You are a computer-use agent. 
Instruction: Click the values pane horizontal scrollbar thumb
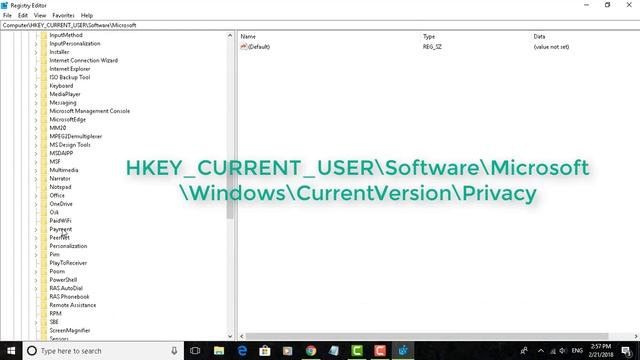(x=427, y=336)
